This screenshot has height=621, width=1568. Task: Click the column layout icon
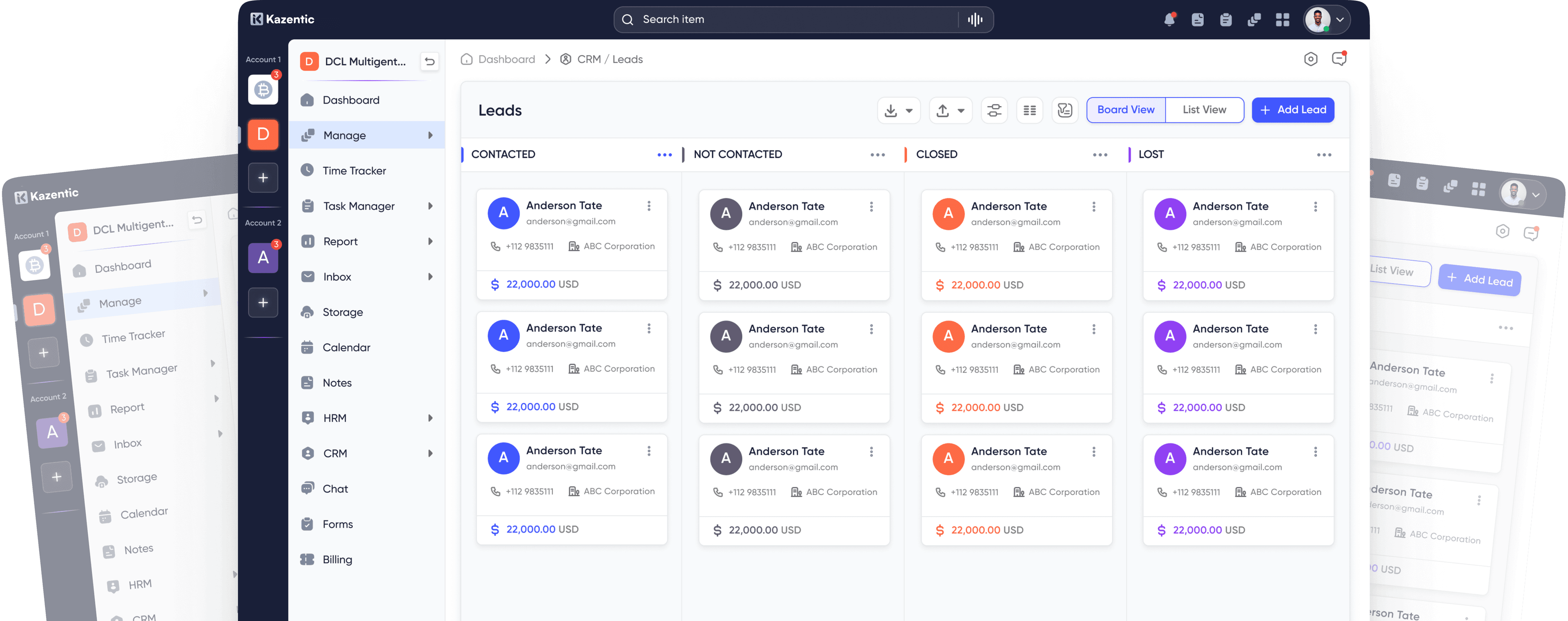[x=1029, y=110]
